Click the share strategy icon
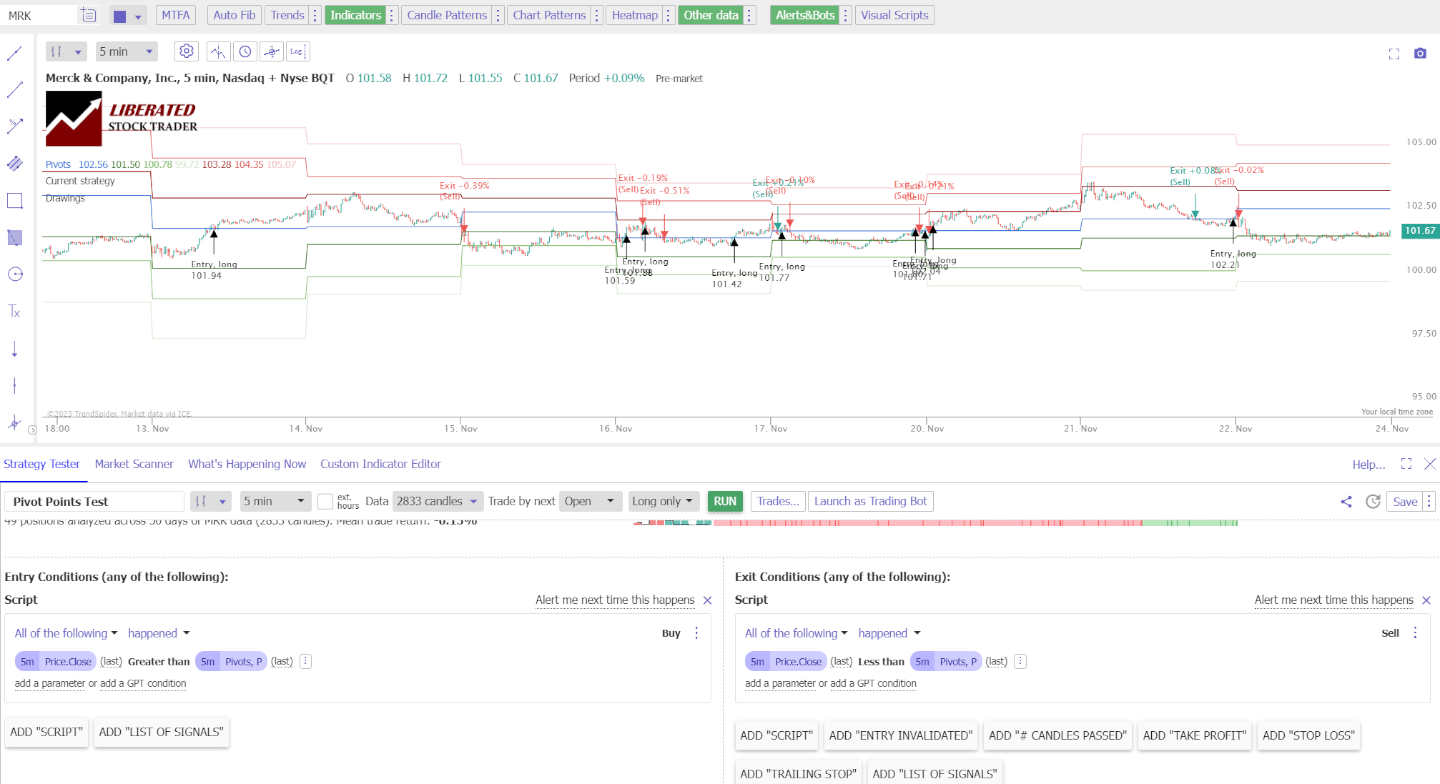This screenshot has width=1440, height=784. coord(1345,501)
